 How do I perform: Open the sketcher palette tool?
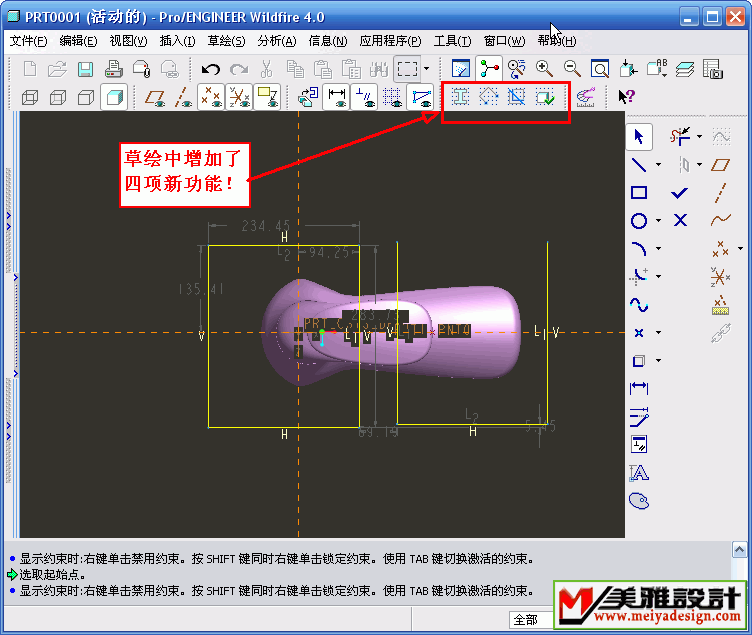639,501
